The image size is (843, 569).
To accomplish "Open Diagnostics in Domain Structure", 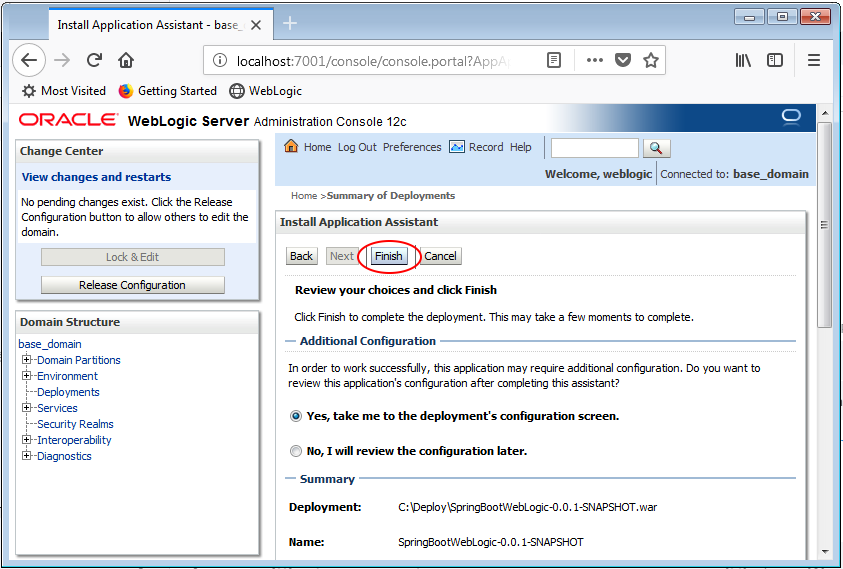I will 64,456.
